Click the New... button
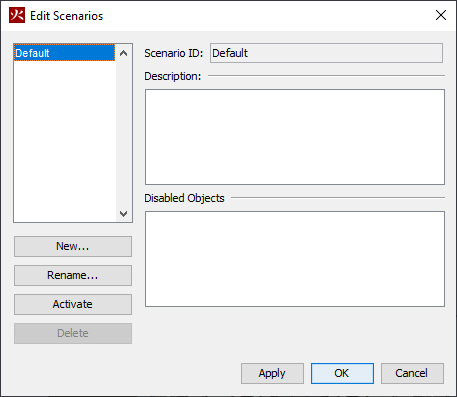457x397 pixels. click(73, 246)
